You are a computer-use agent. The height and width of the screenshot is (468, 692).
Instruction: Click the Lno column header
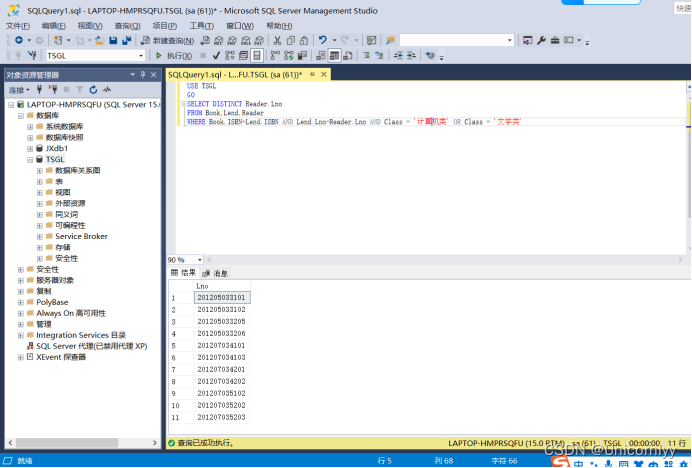[222, 286]
